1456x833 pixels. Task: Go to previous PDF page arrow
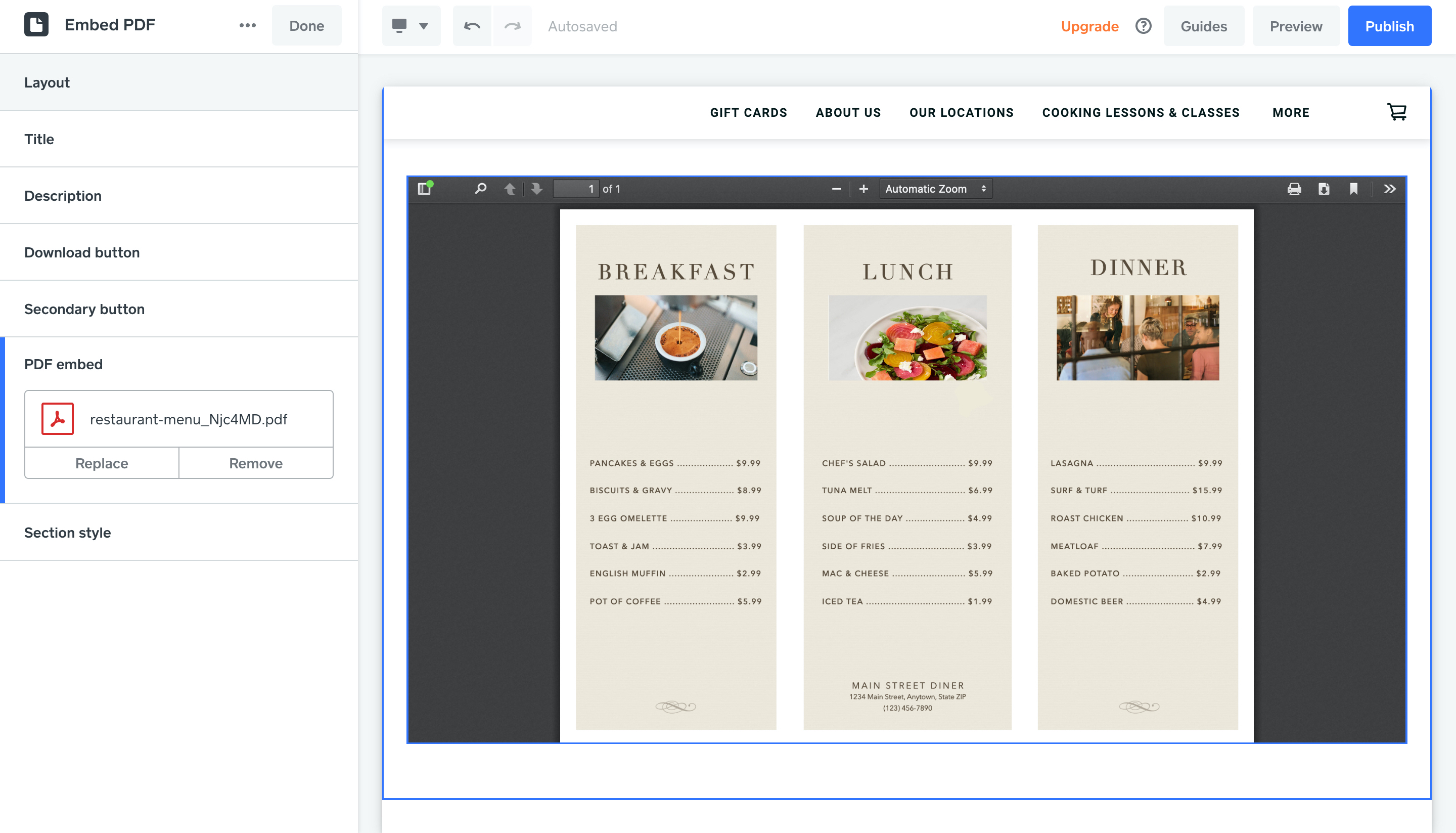click(x=510, y=189)
